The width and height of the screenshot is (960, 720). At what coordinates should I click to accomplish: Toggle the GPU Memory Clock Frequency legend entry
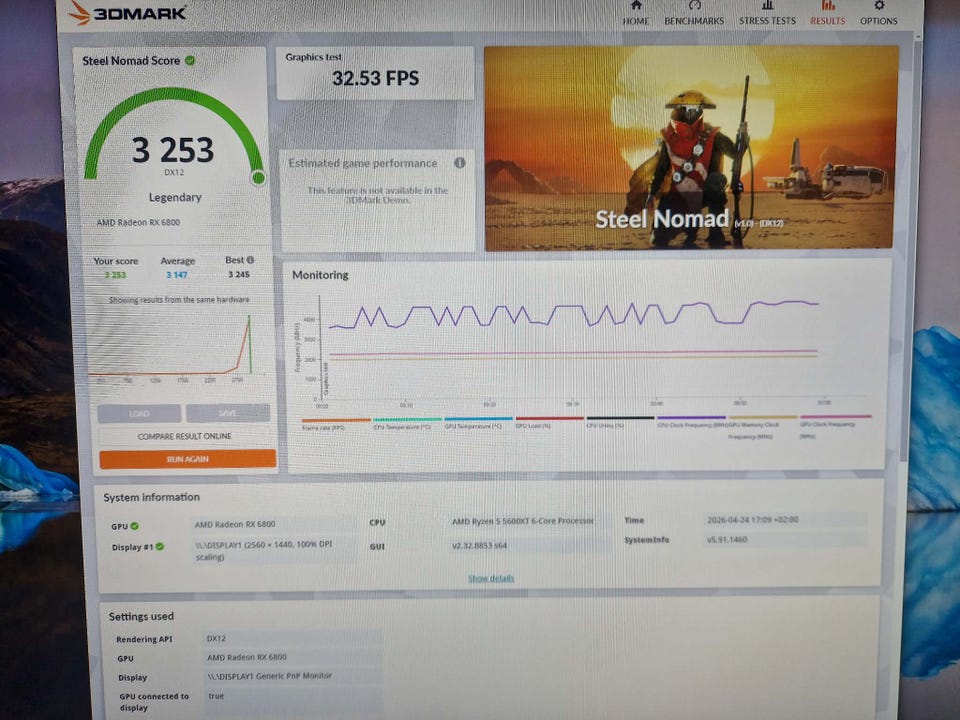click(x=763, y=427)
